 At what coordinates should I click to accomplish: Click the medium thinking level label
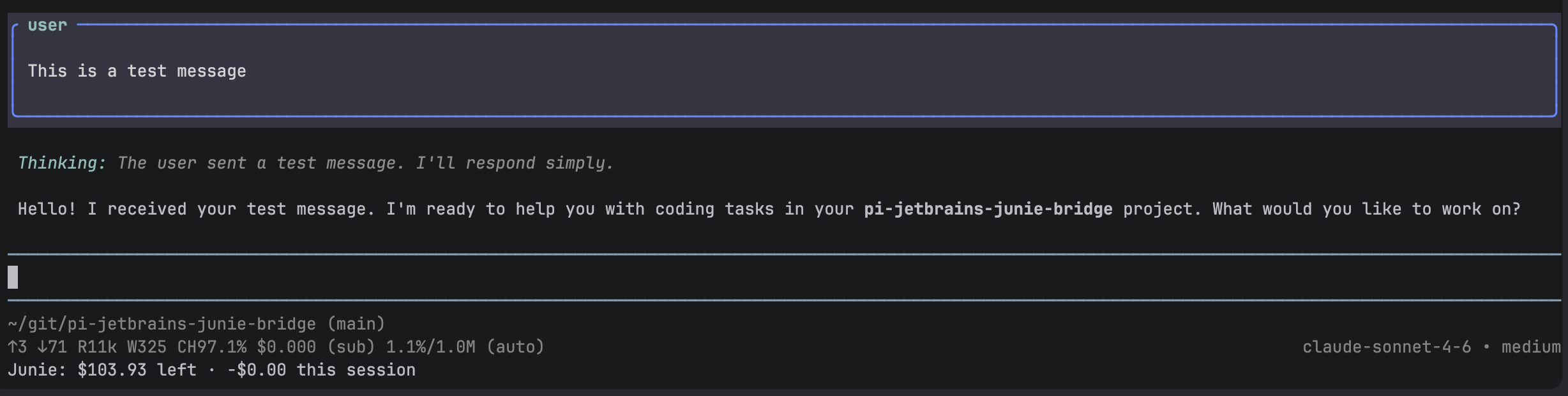click(1531, 347)
